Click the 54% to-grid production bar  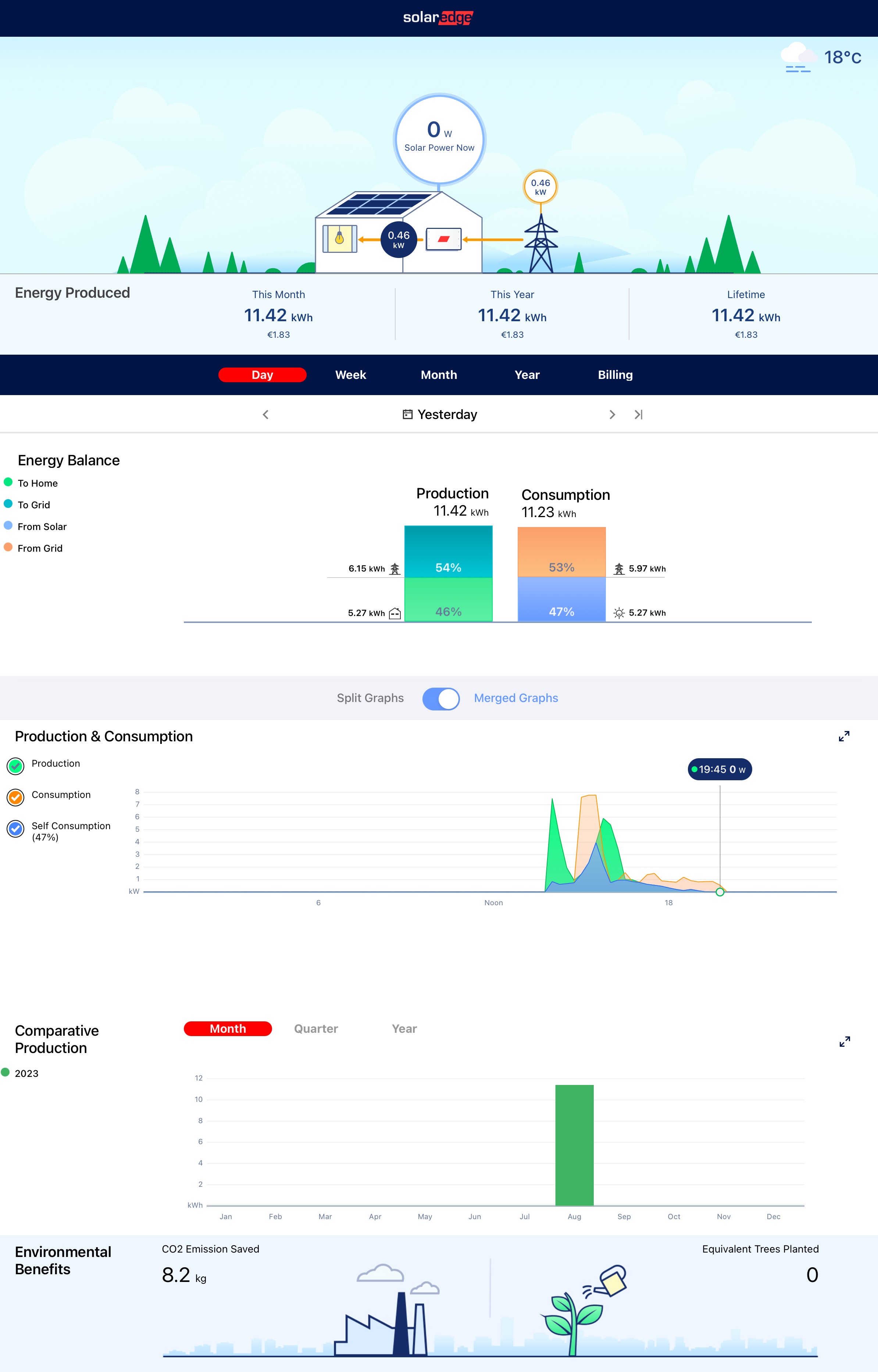point(448,552)
